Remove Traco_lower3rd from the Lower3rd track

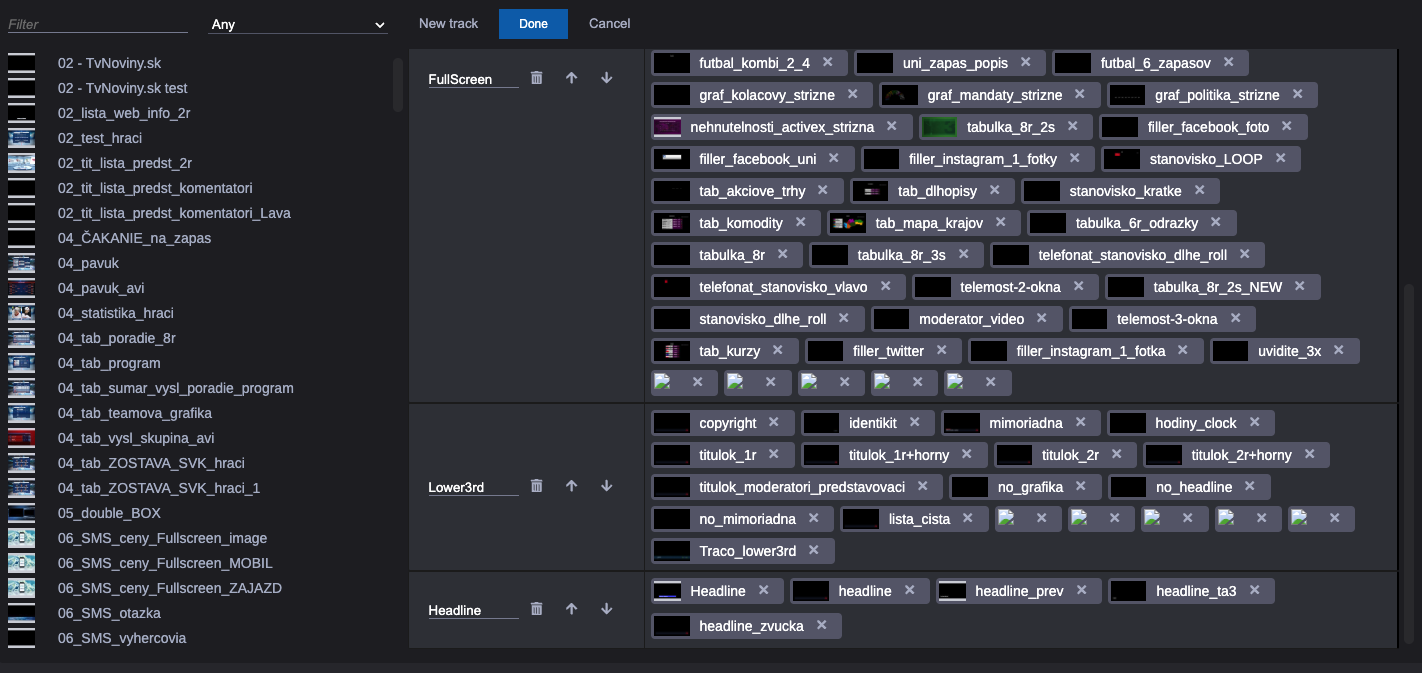(x=814, y=550)
